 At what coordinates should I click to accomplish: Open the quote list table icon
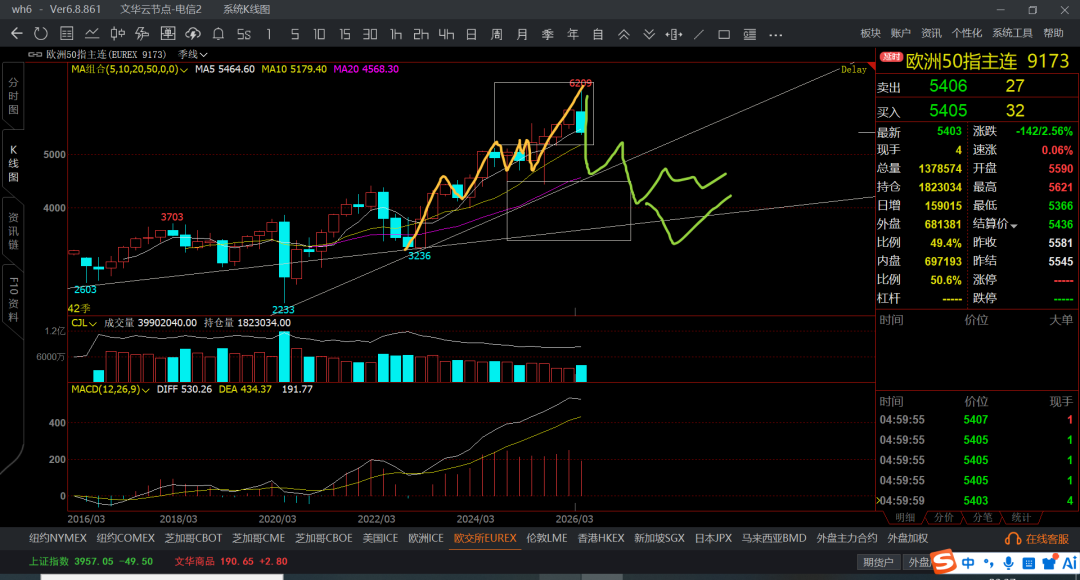(x=67, y=34)
